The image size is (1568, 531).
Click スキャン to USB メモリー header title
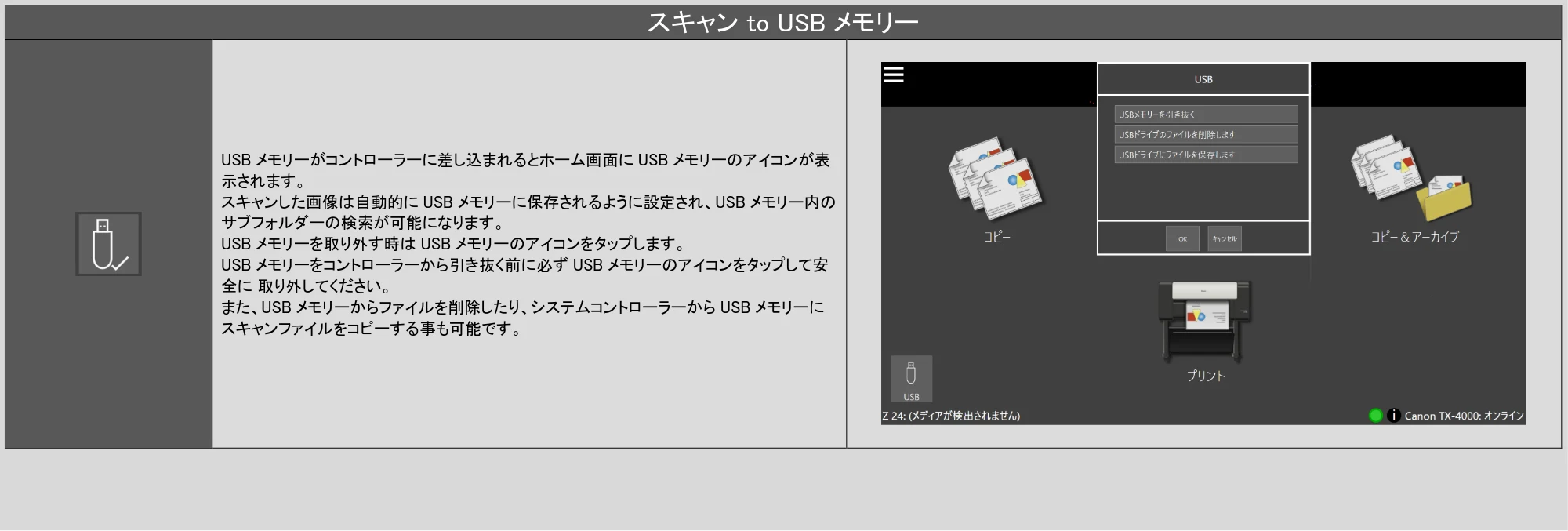click(x=782, y=23)
